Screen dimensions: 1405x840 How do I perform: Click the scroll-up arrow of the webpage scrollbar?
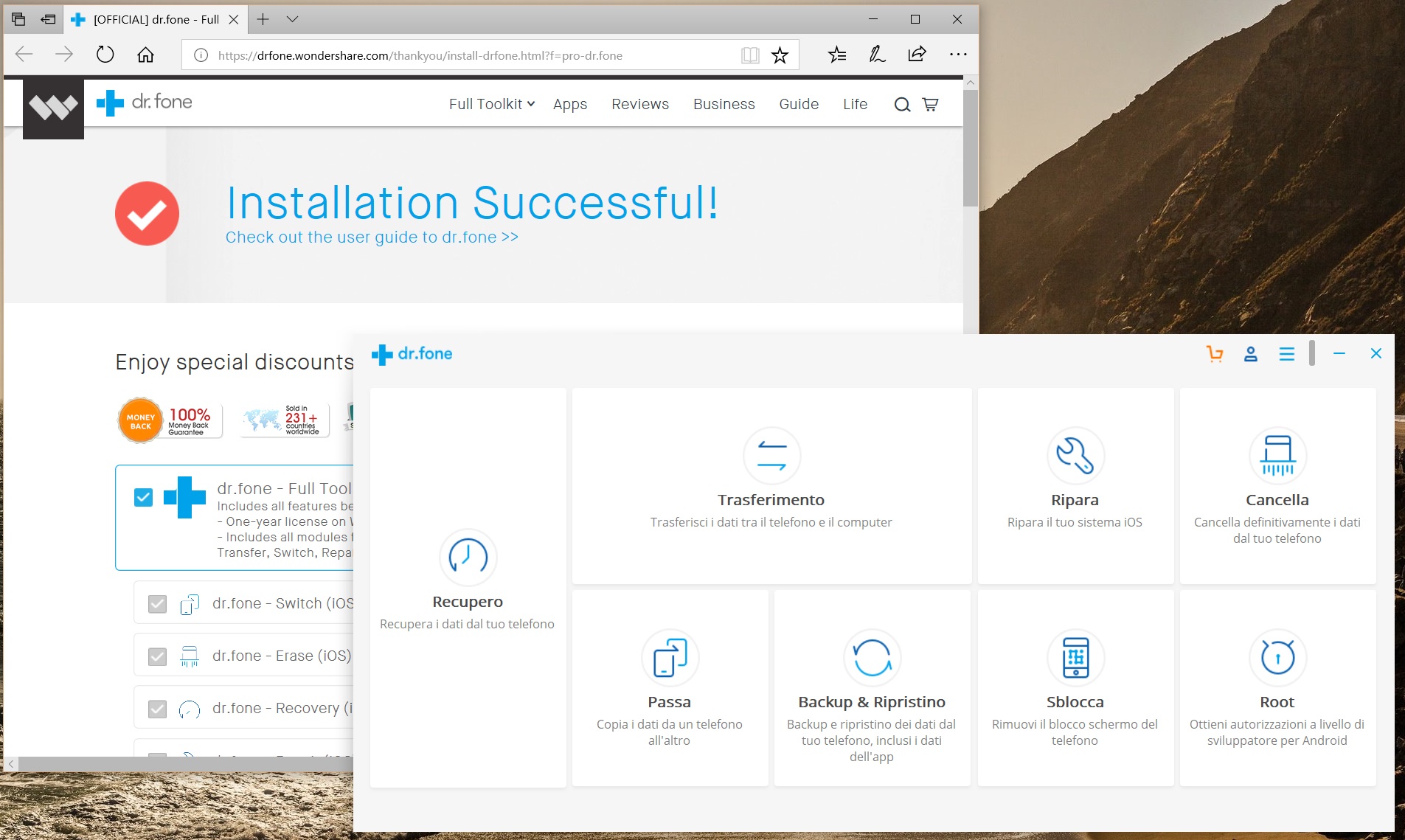click(x=971, y=83)
